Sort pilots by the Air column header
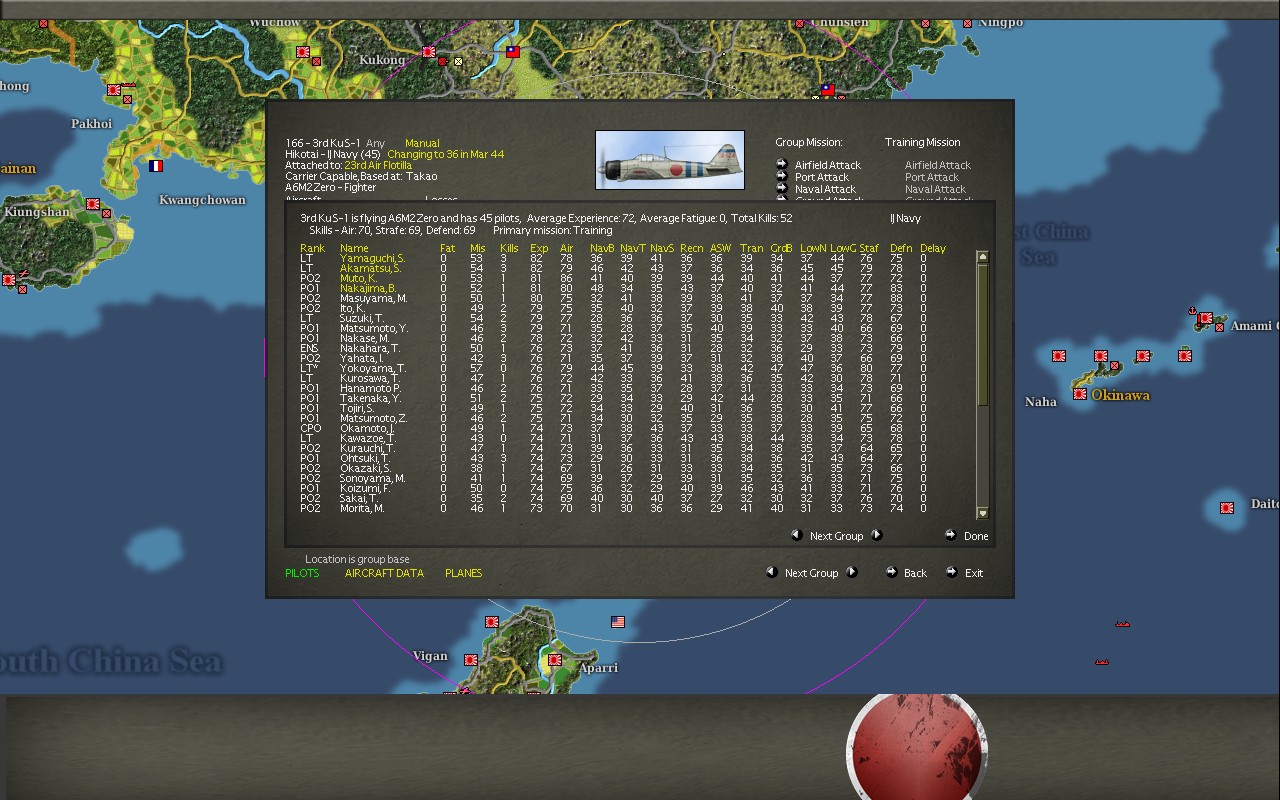The image size is (1280, 800). tap(567, 248)
